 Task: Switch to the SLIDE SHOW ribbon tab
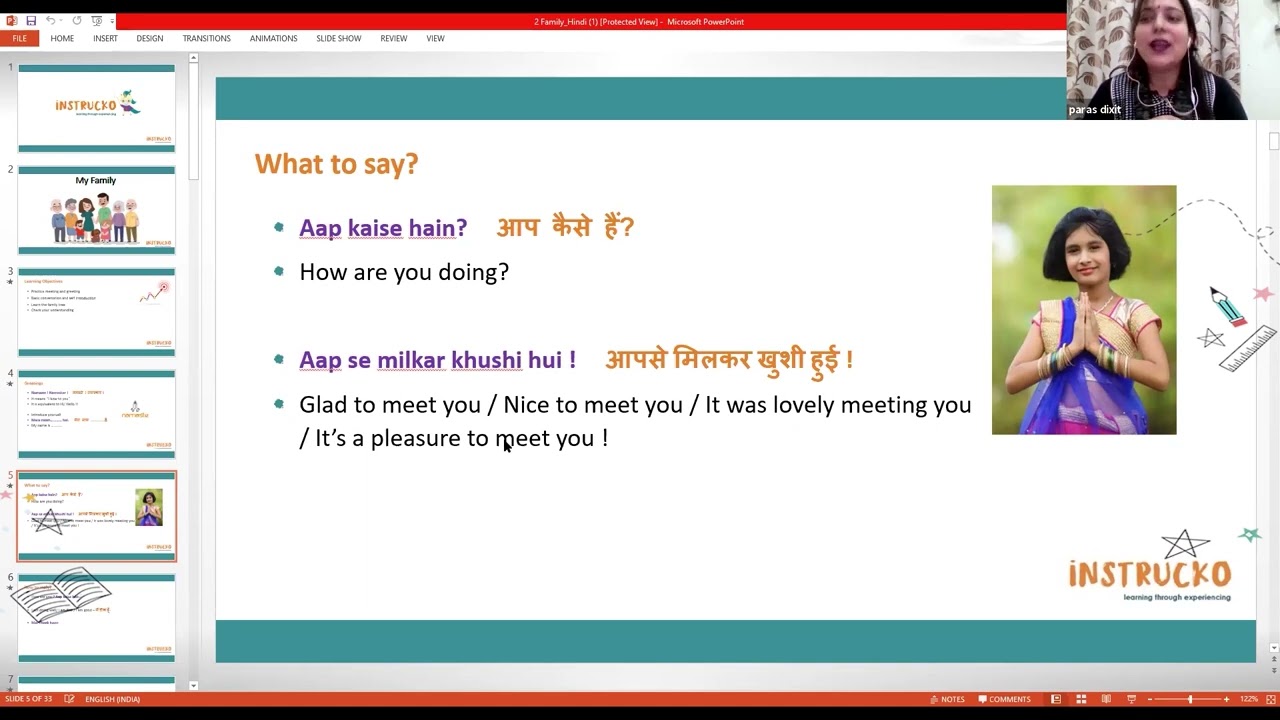point(339,38)
